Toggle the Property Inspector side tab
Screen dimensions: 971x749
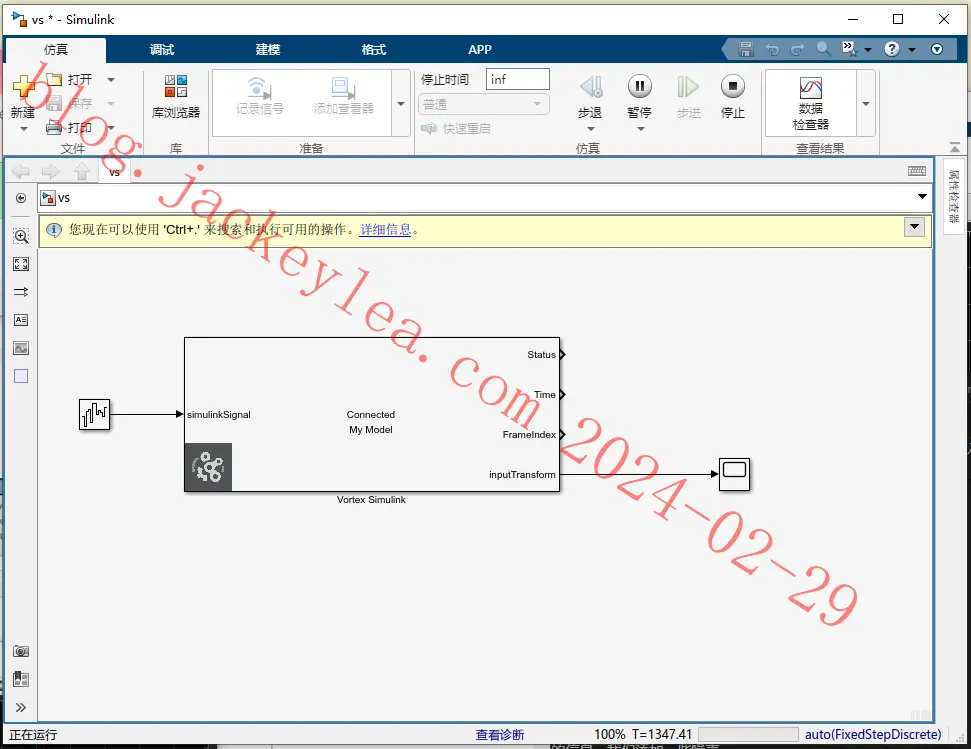coord(954,196)
